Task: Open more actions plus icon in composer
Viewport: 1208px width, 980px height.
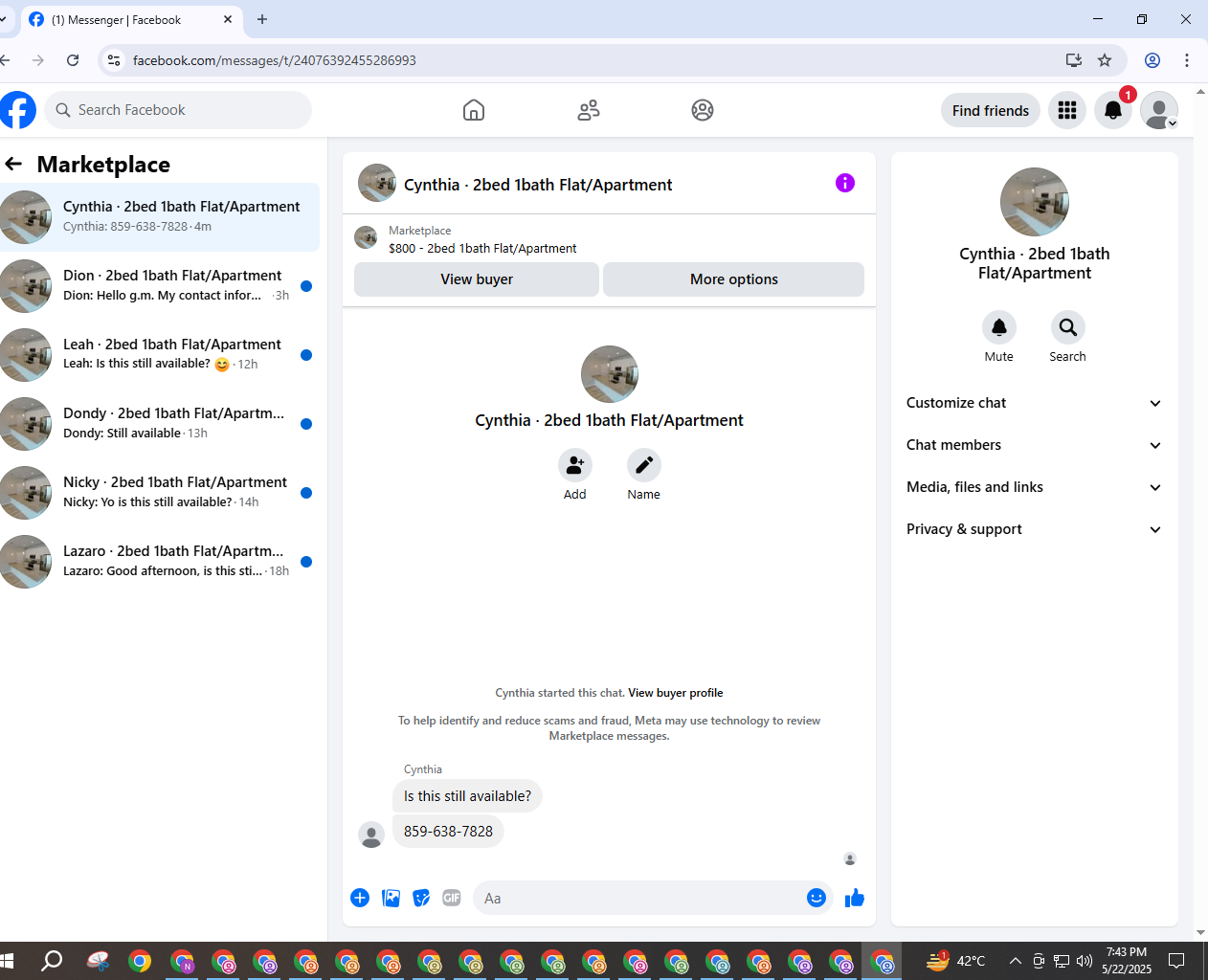Action: tap(360, 898)
